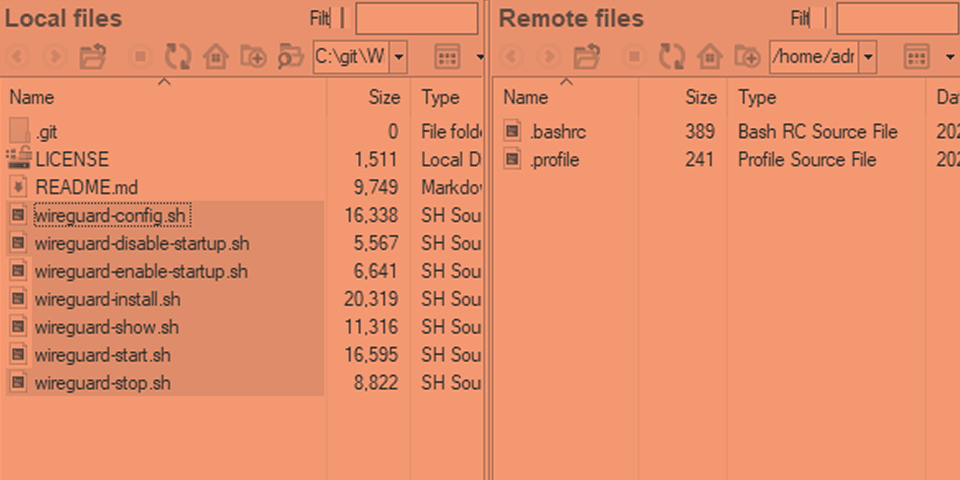The width and height of the screenshot is (960, 480).
Task: Select wireguard-stop.sh
Action: click(x=103, y=383)
